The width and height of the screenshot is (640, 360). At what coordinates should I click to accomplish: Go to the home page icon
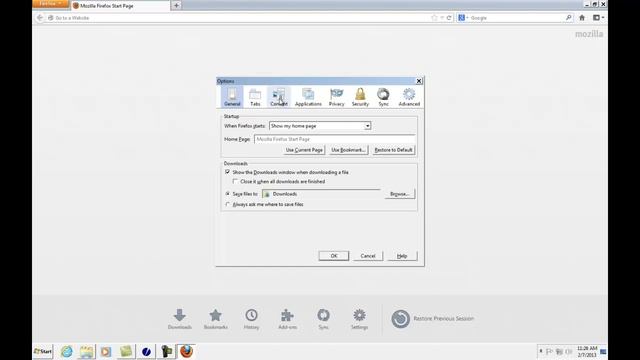(x=582, y=18)
